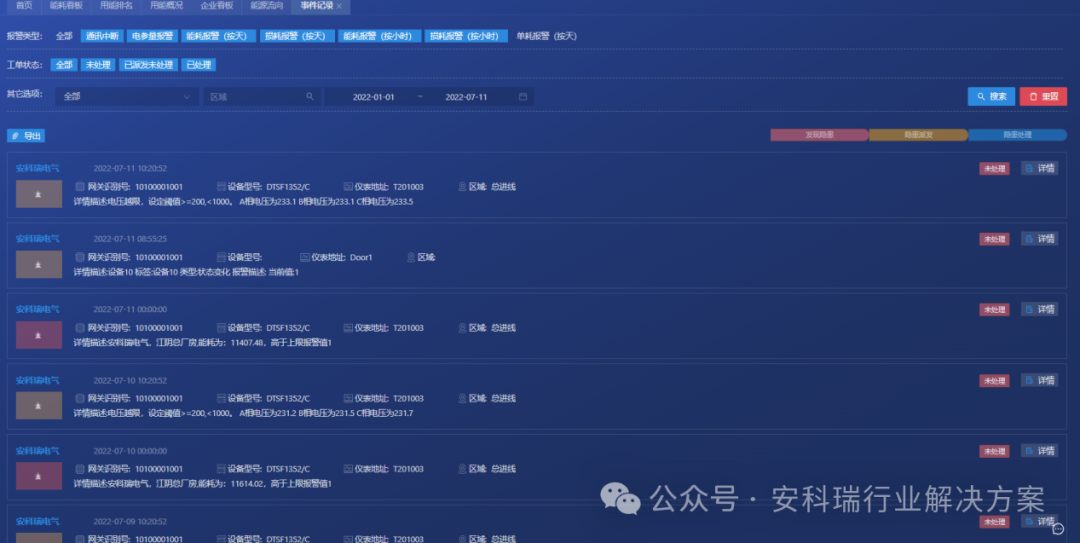Click the blue 搜索 button
The height and width of the screenshot is (543, 1080).
point(991,96)
